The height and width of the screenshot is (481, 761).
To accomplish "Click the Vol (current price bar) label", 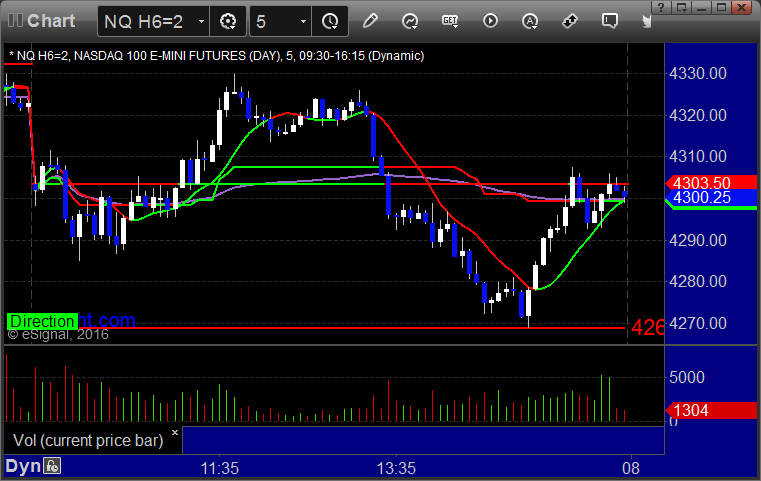I will coord(88,440).
